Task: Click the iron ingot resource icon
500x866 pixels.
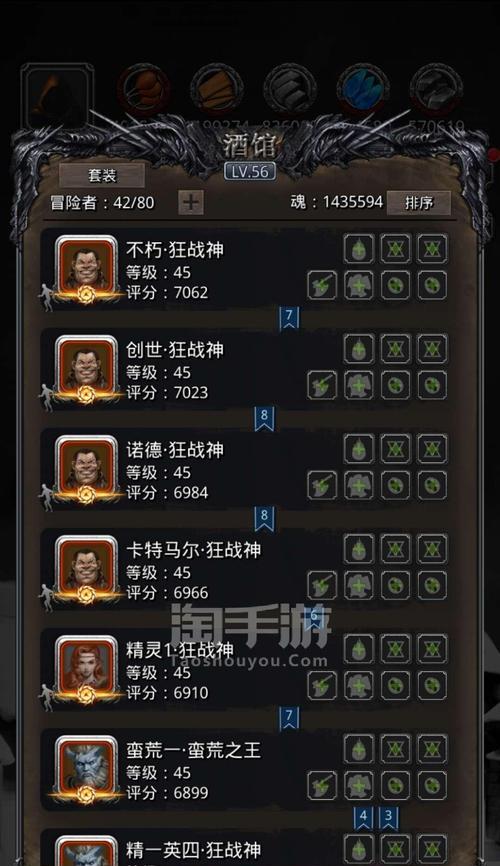Action: [x=290, y=89]
